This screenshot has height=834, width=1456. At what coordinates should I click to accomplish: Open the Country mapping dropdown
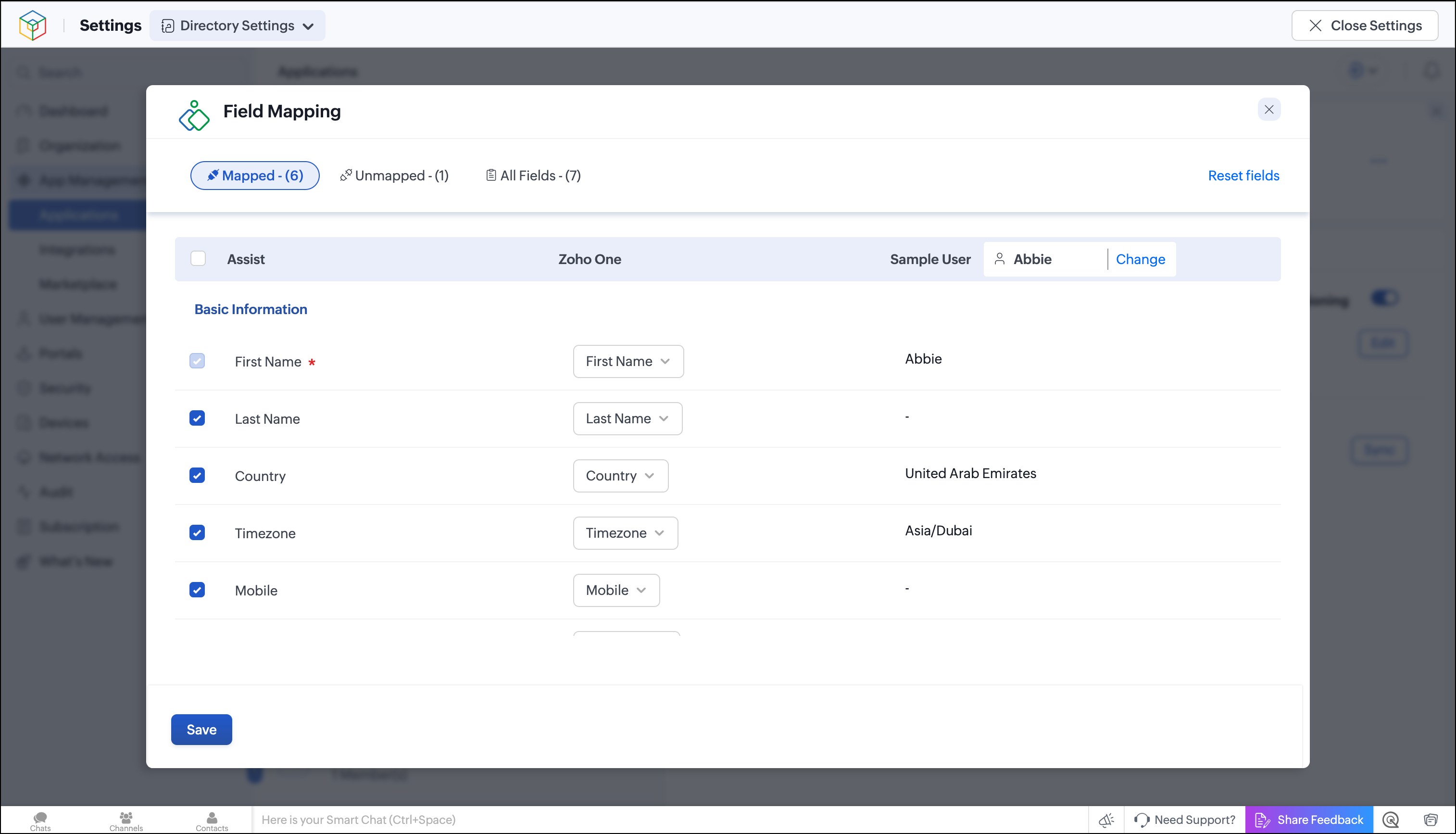pos(621,475)
